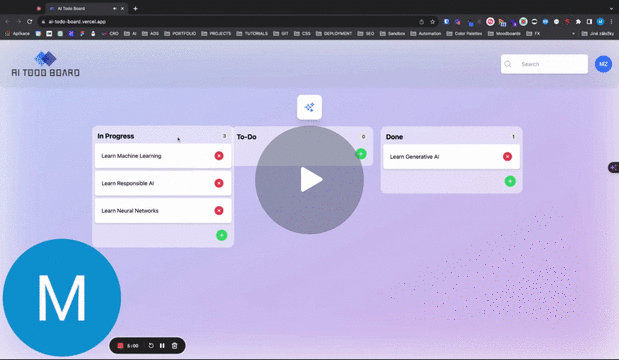The height and width of the screenshot is (360, 619).
Task: Open the MZ user avatar menu
Action: click(x=603, y=64)
